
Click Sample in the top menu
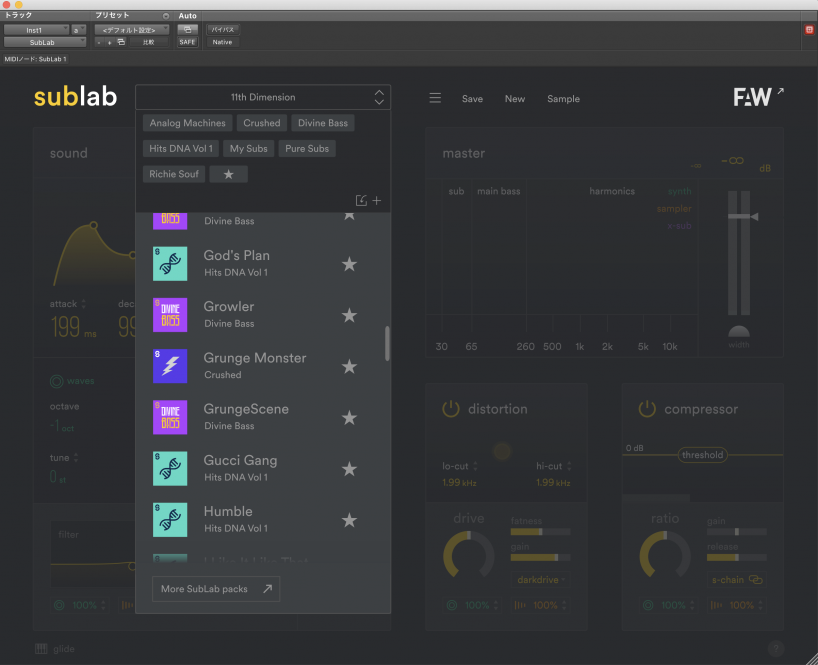(x=563, y=99)
